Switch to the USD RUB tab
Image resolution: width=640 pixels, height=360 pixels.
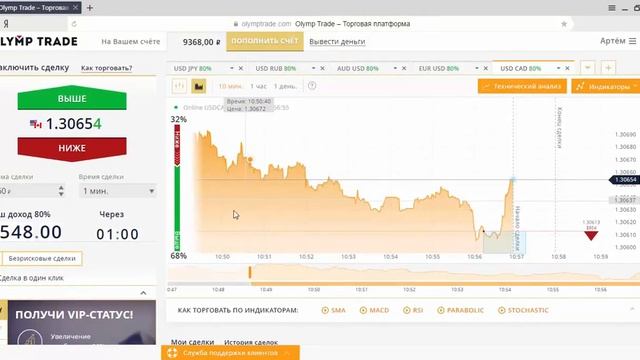click(x=276, y=69)
